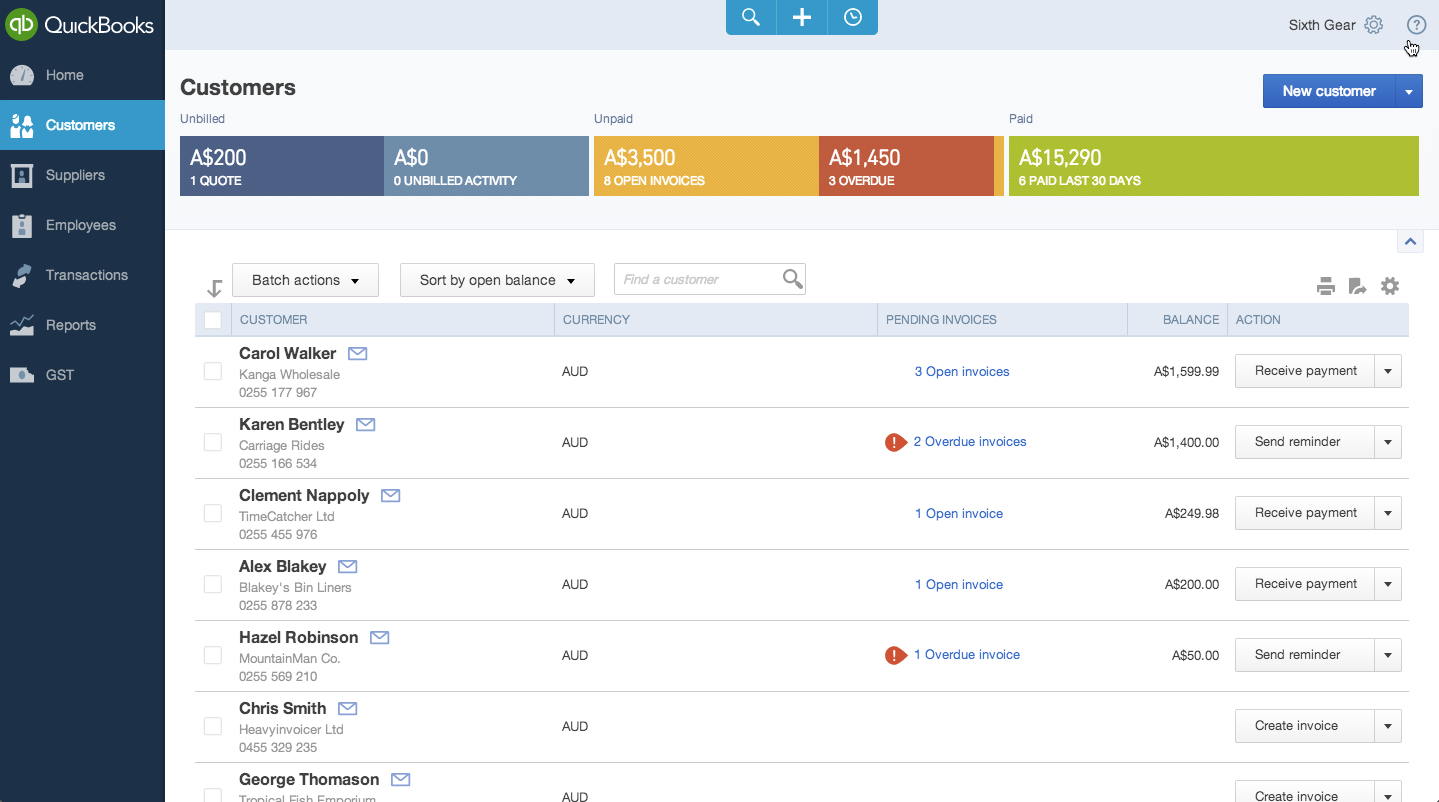Print the customer list
Screen dimensions: 1439x802
pyautogui.click(x=1326, y=287)
